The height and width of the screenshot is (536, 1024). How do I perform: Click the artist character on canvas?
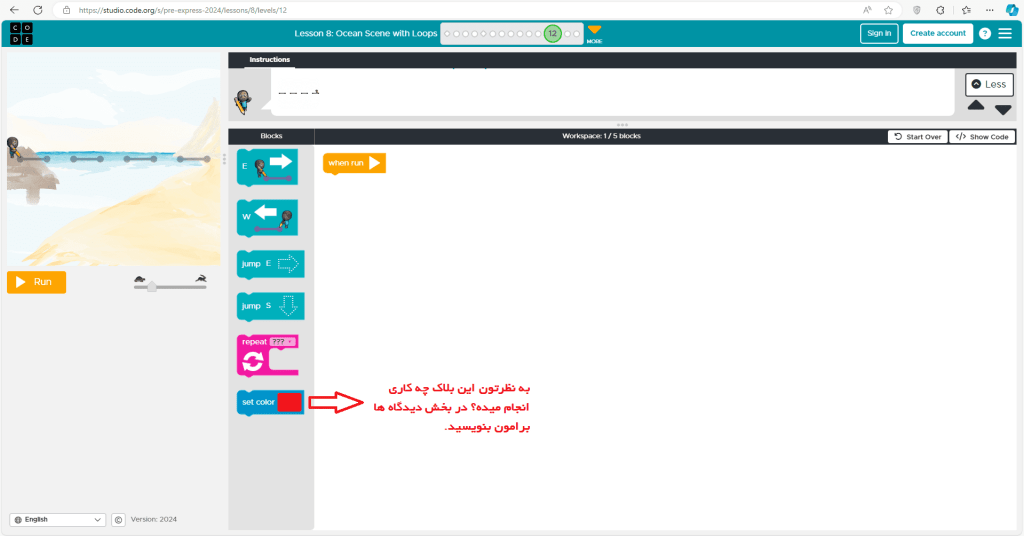[13, 148]
